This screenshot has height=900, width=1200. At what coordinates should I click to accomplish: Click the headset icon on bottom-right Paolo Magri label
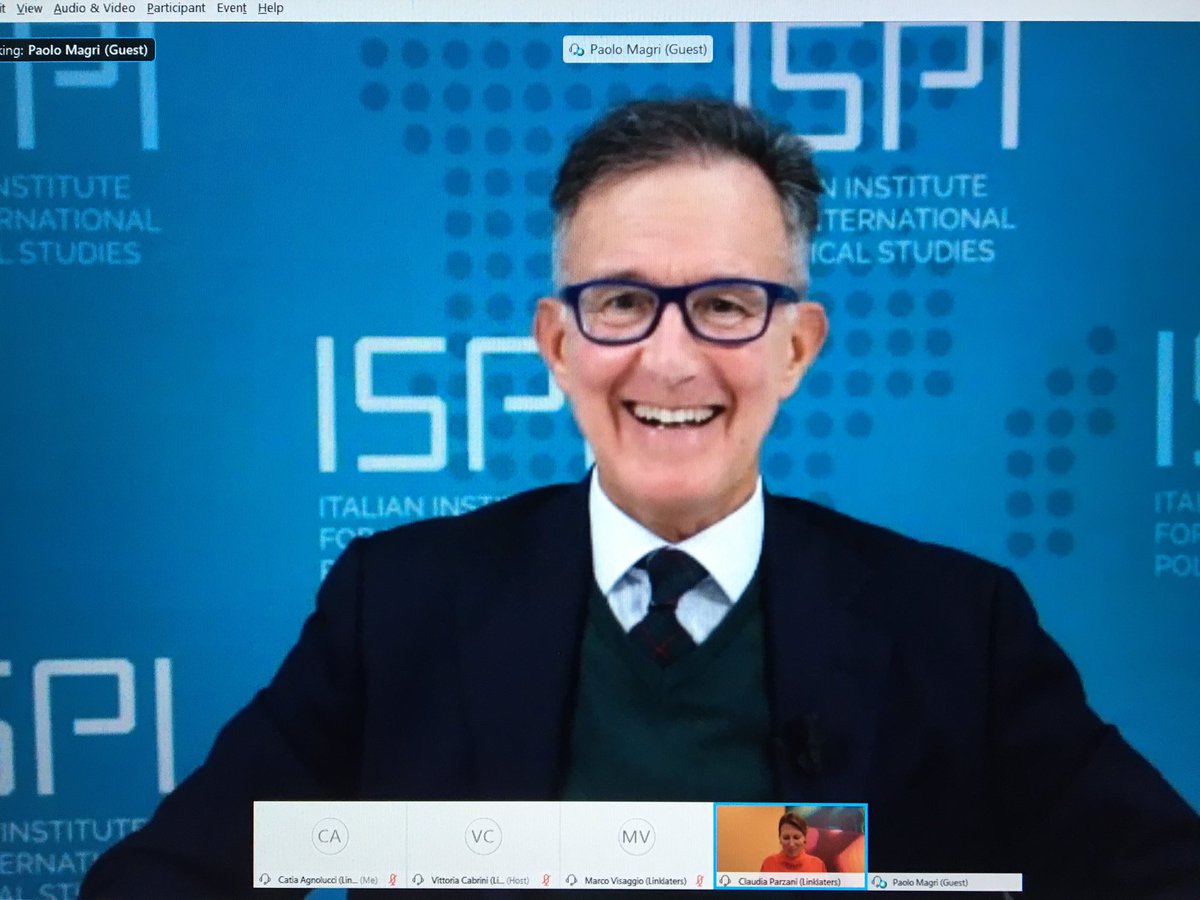tap(878, 882)
